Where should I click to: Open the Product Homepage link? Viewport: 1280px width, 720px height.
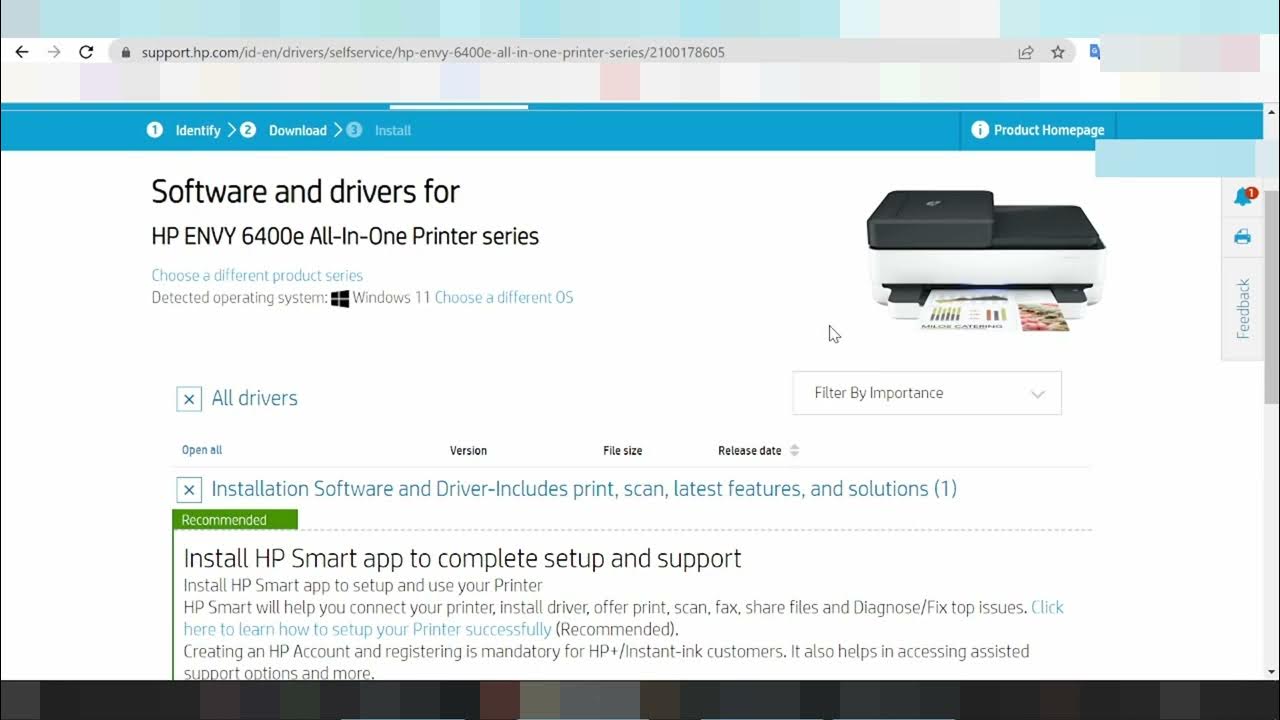(1049, 130)
